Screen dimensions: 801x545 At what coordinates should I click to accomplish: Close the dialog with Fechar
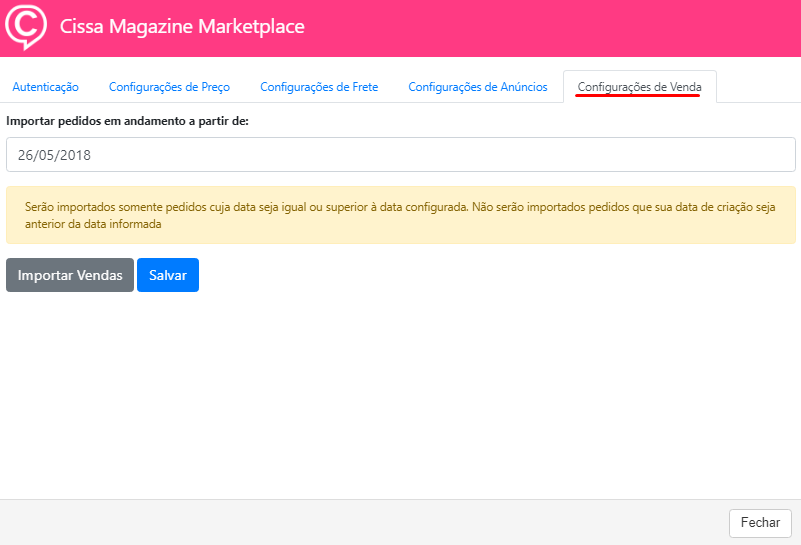[x=760, y=523]
